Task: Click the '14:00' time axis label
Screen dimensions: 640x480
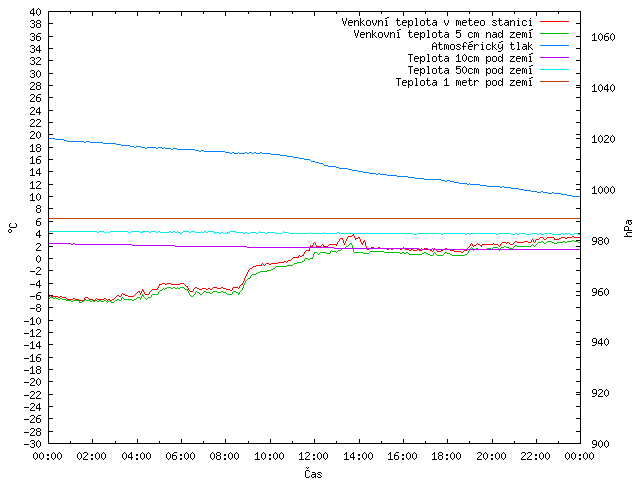Action: click(x=358, y=456)
